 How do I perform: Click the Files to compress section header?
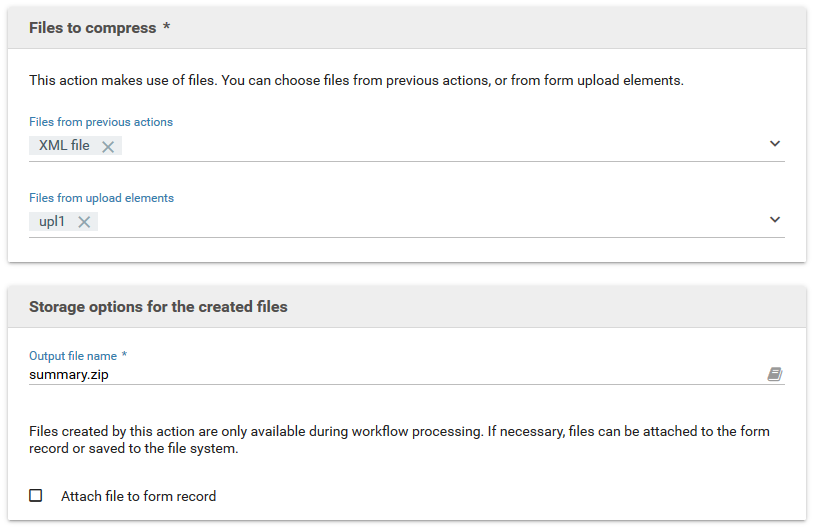[x=92, y=28]
